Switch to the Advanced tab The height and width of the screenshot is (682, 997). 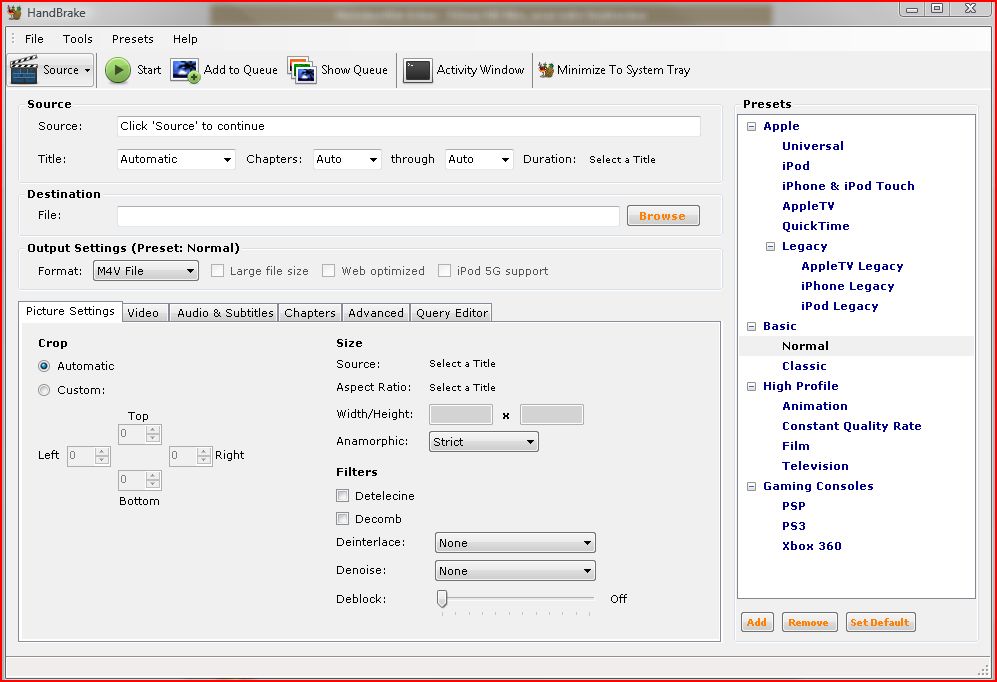[376, 313]
